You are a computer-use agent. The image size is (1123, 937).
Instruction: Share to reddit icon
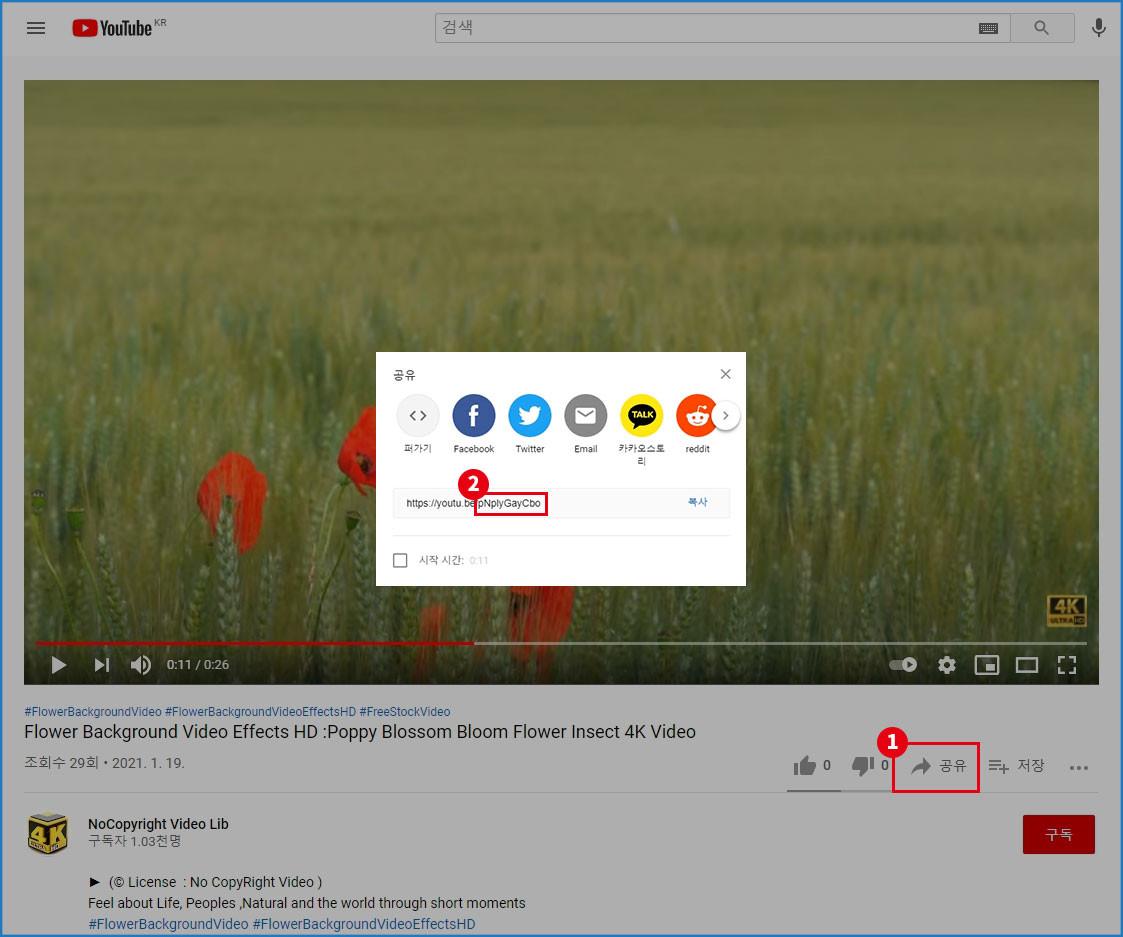(x=697, y=416)
